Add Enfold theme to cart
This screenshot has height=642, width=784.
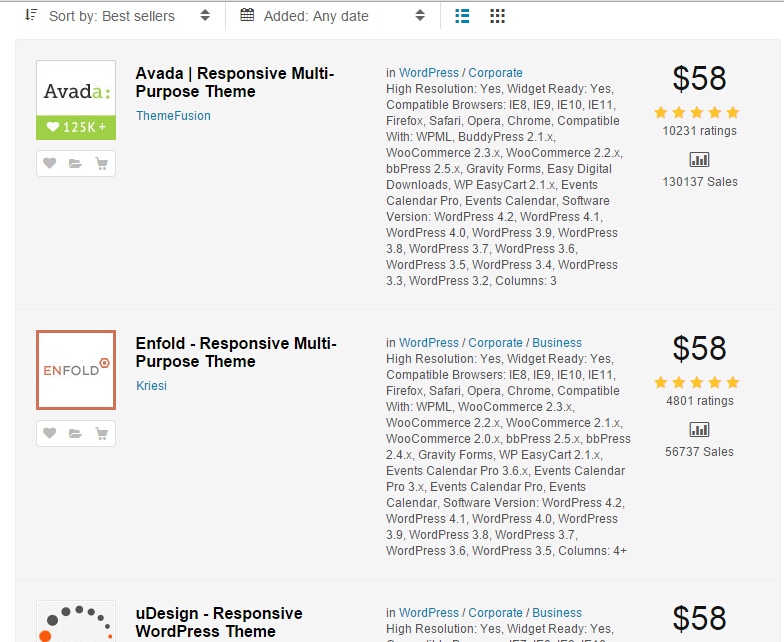pyautogui.click(x=101, y=434)
